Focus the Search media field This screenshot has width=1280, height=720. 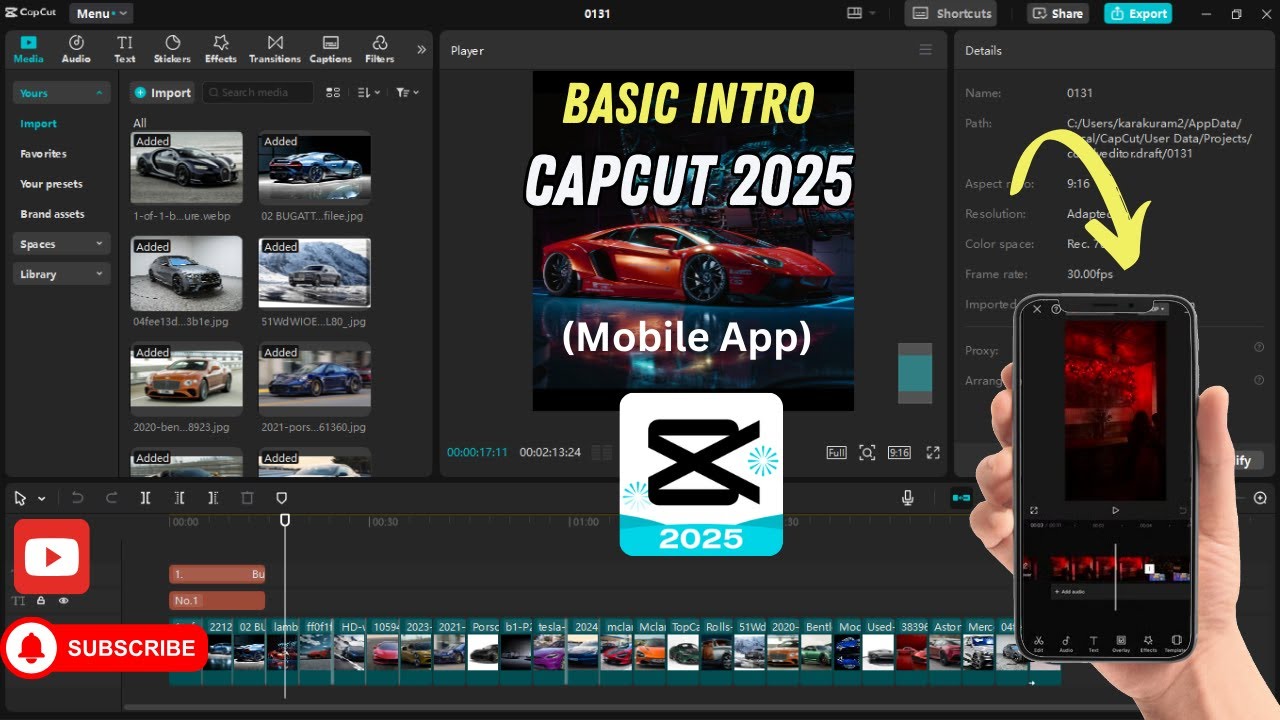pyautogui.click(x=258, y=92)
